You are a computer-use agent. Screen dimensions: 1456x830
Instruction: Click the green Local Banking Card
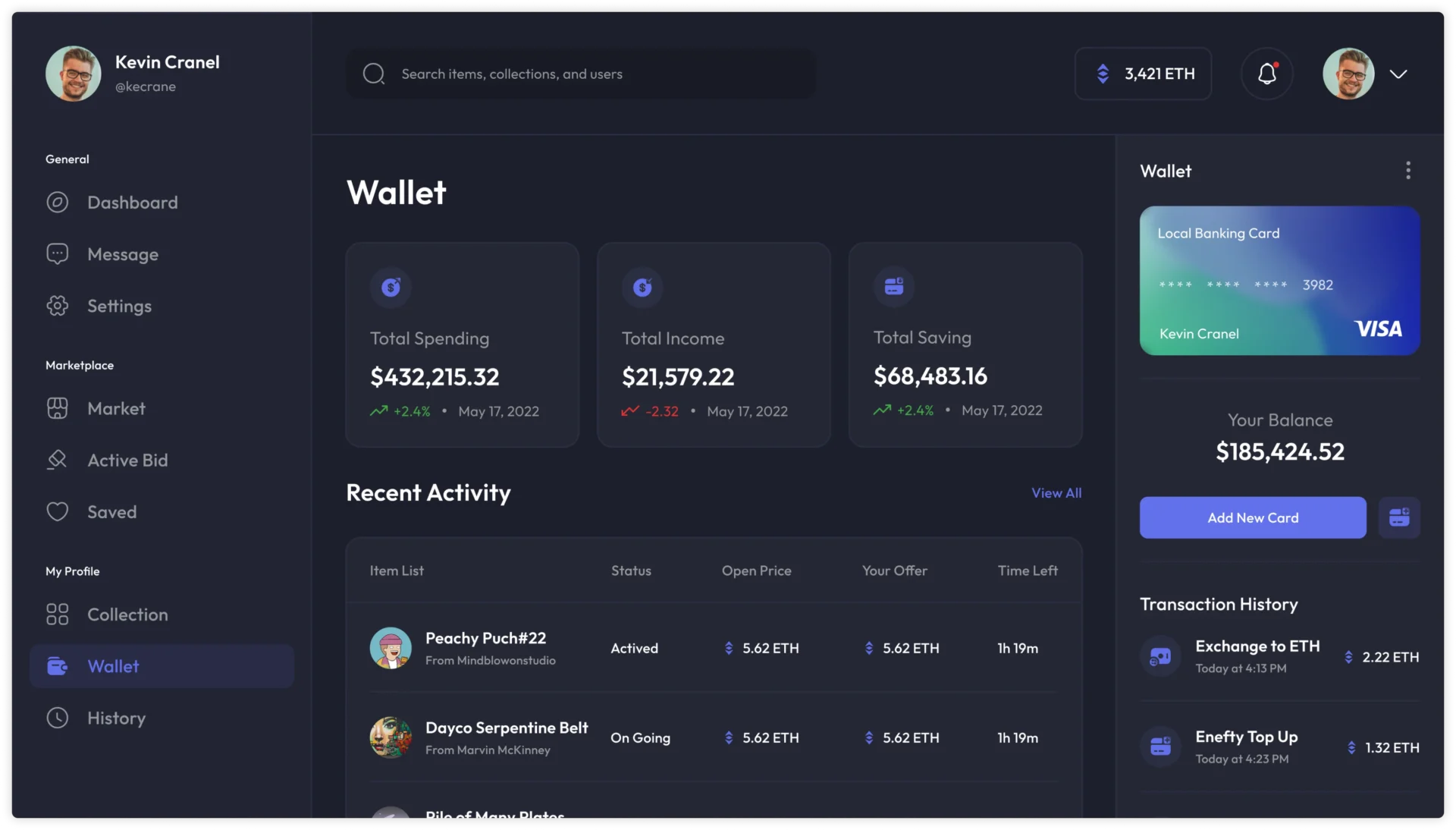click(x=1279, y=281)
